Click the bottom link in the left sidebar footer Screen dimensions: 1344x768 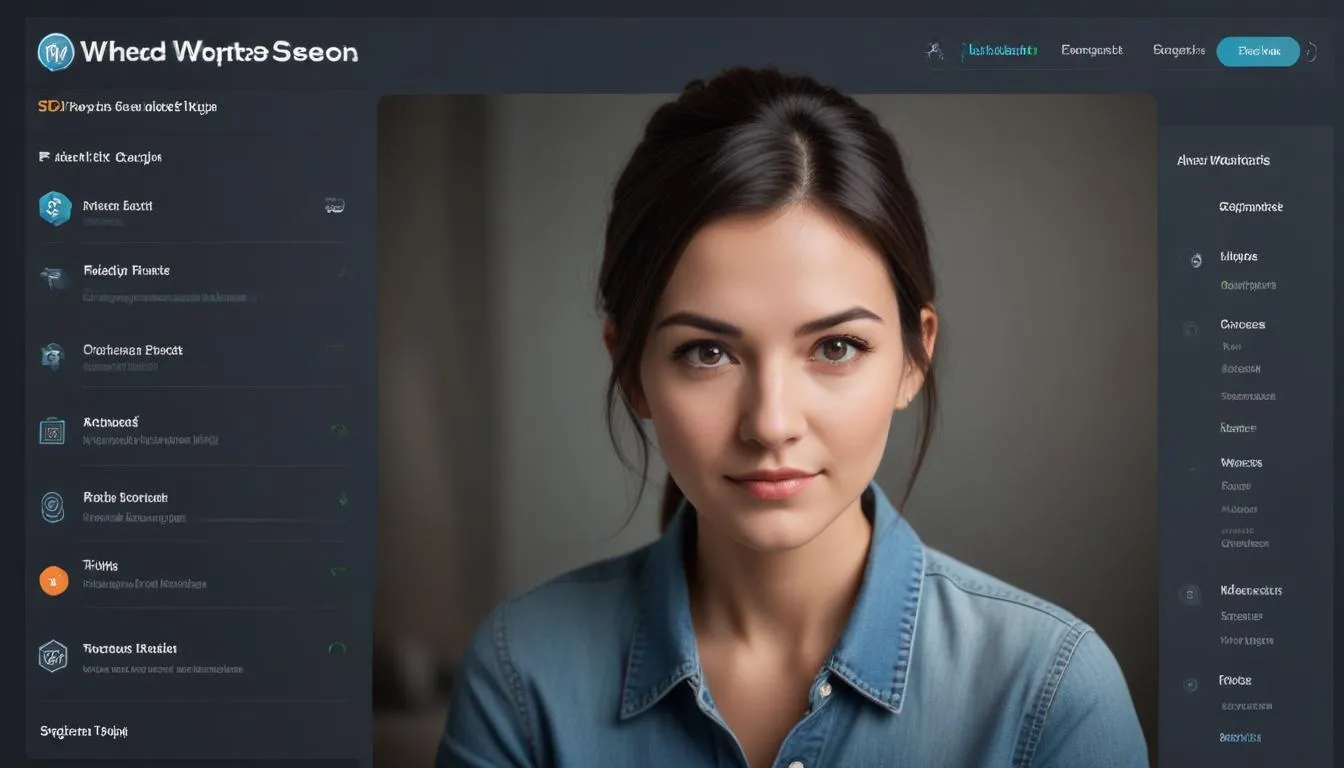pyautogui.click(x=84, y=731)
